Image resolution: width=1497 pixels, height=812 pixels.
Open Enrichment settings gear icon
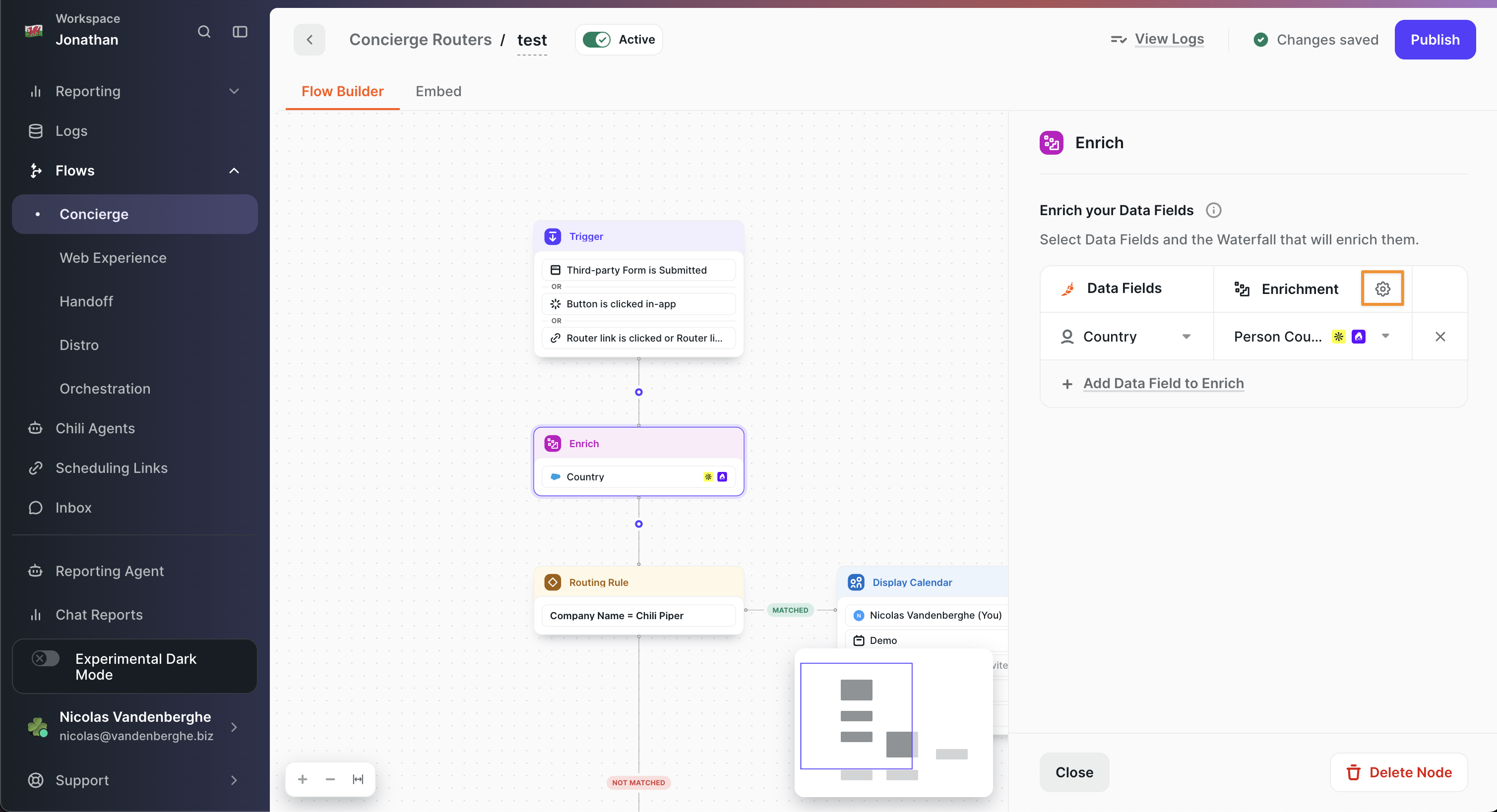[1382, 289]
